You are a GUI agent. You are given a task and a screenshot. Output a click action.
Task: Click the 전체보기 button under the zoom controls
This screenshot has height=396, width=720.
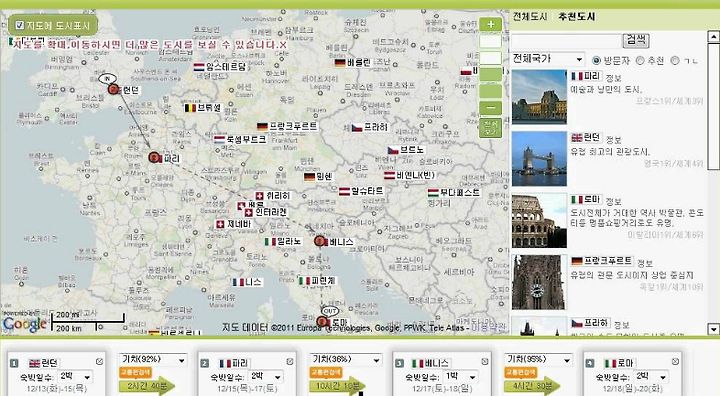pos(490,128)
